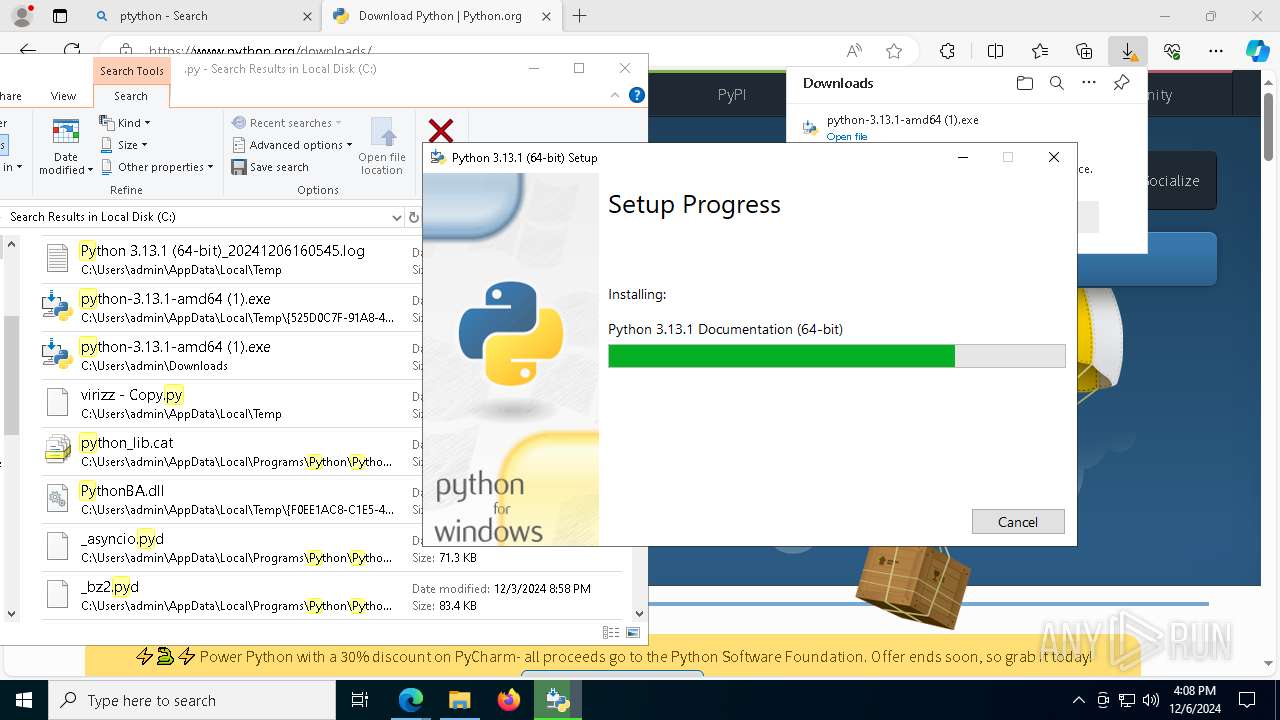1280x720 pixels.
Task: Open File Explorer from taskbar
Action: pos(459,700)
